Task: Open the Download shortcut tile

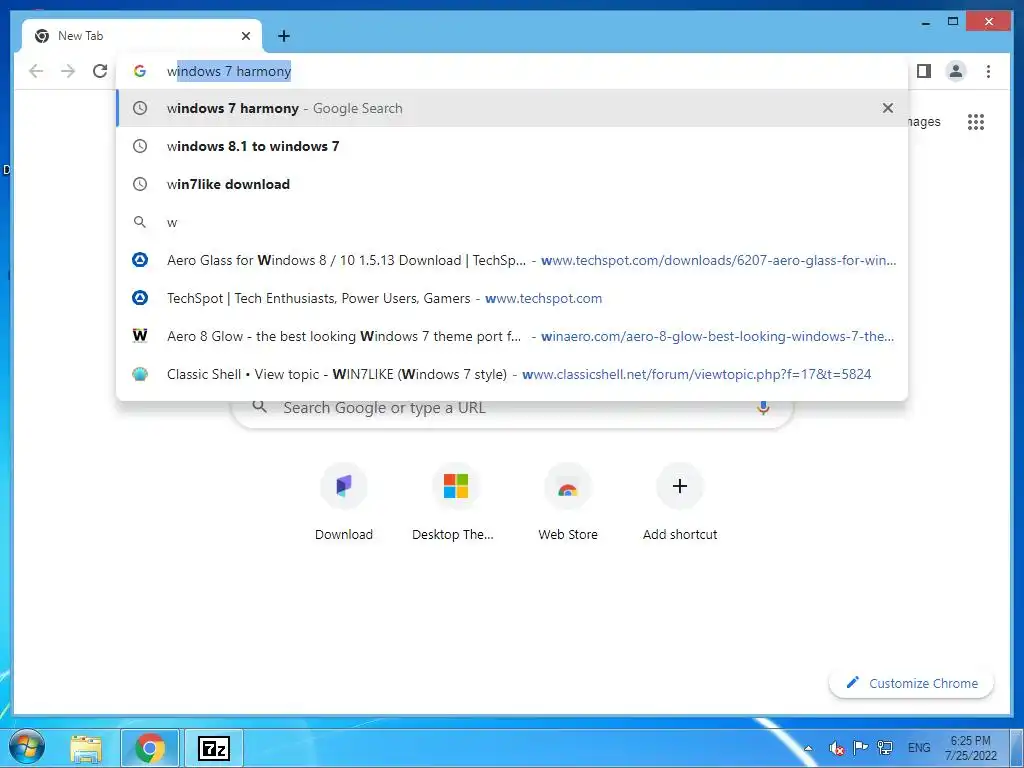Action: (344, 503)
